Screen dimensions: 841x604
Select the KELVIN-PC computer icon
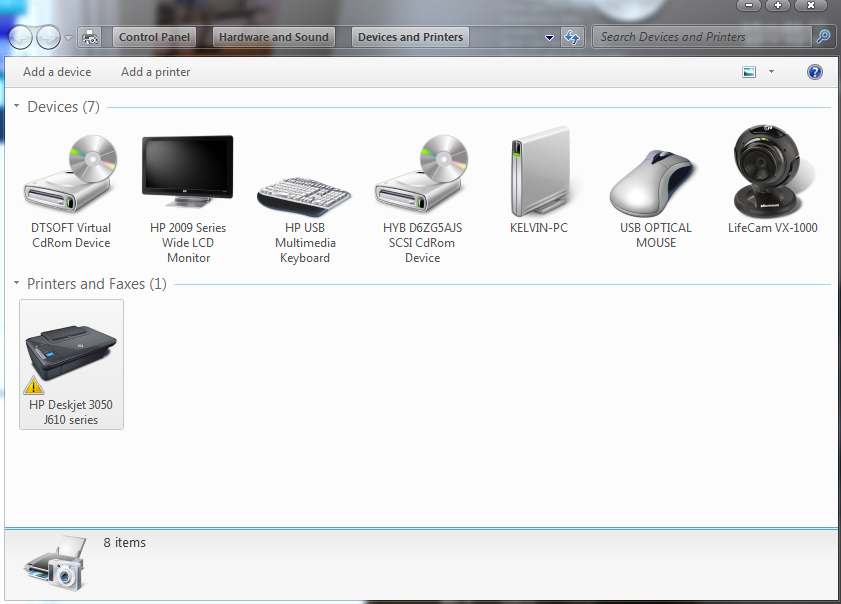coord(540,172)
